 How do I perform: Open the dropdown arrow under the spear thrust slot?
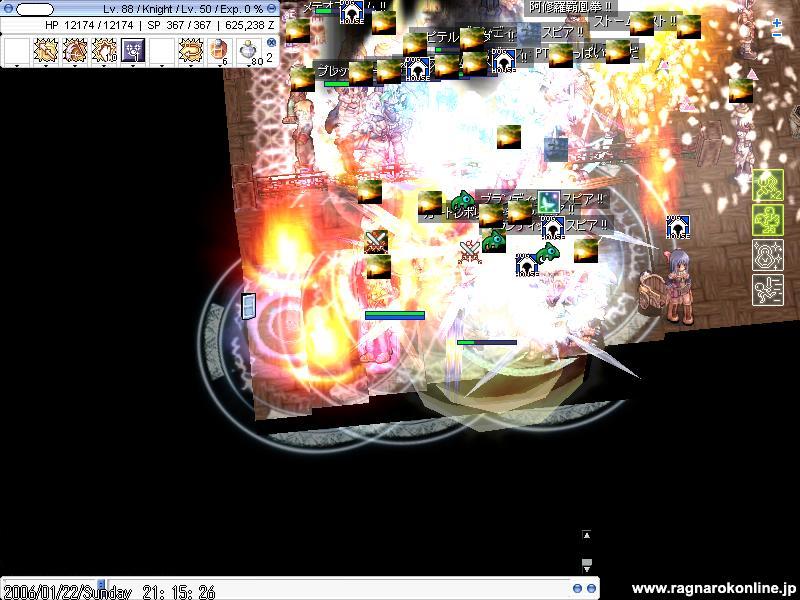tap(46, 66)
